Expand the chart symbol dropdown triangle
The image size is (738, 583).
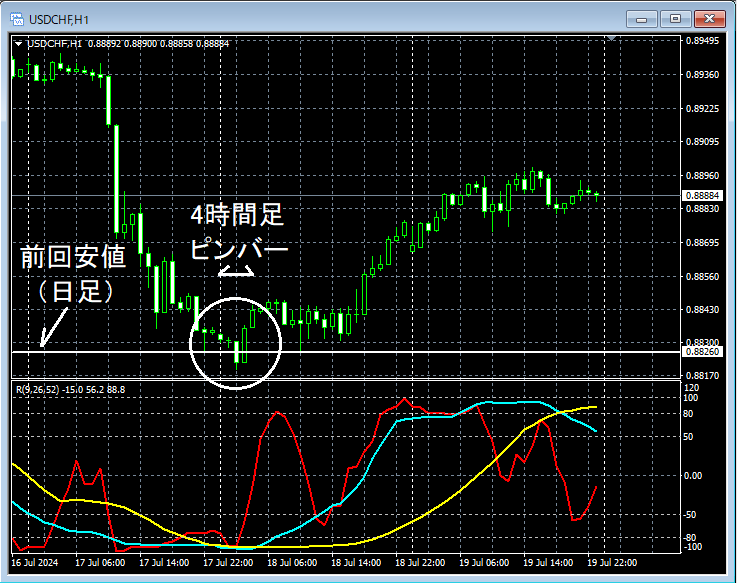tap(18, 44)
